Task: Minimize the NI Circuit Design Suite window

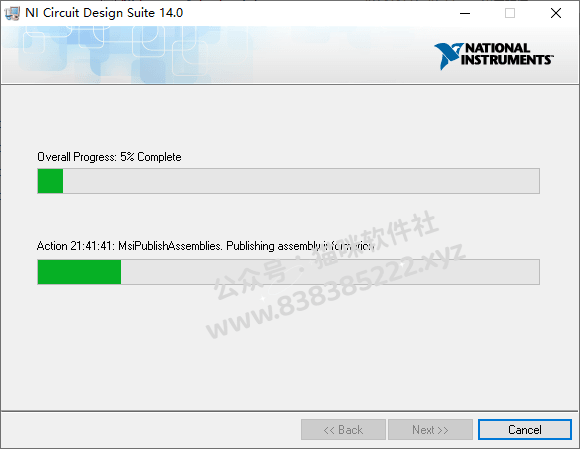Action: click(465, 13)
